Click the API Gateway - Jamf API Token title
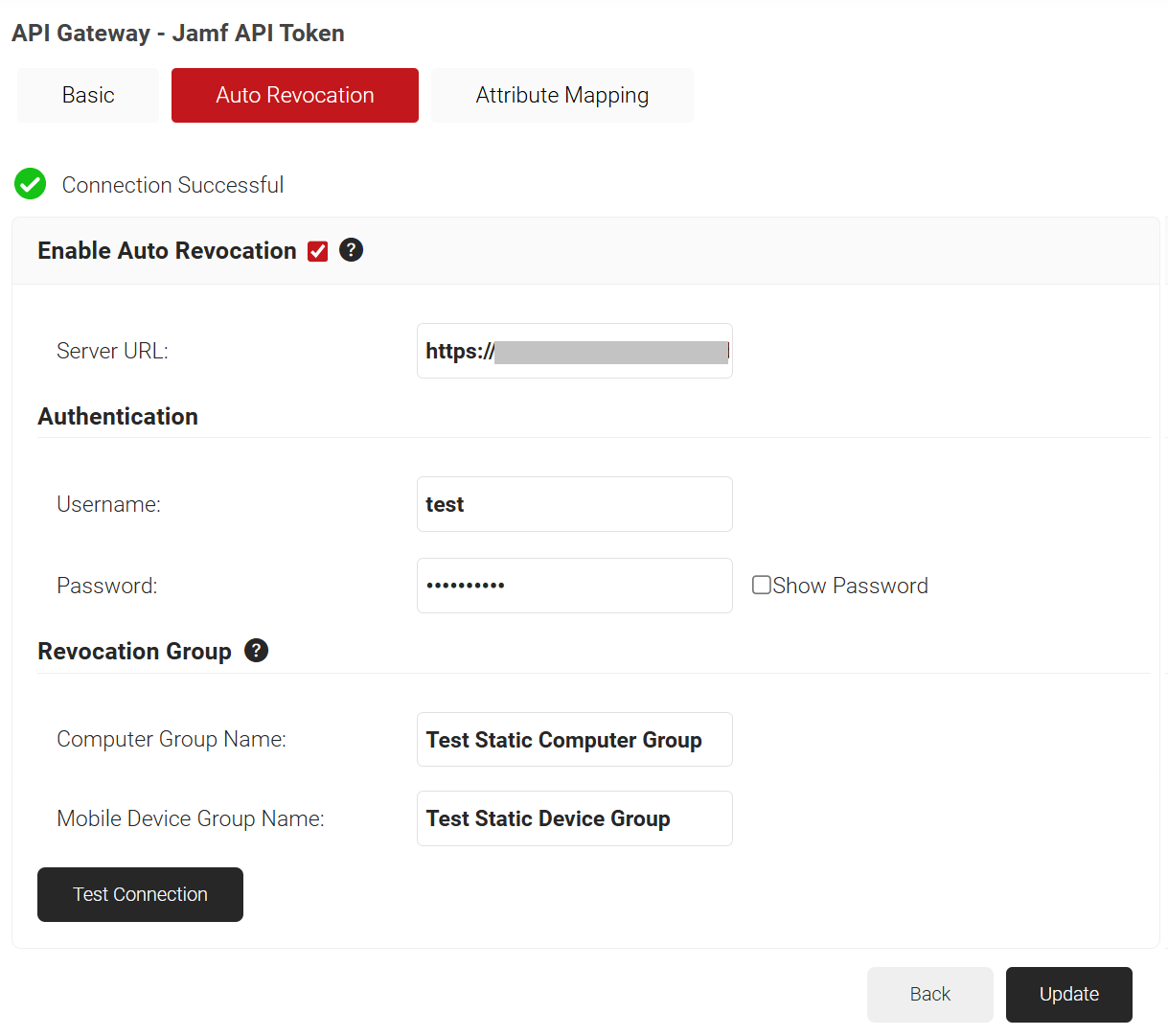This screenshot has height=1036, width=1168. 178,33
